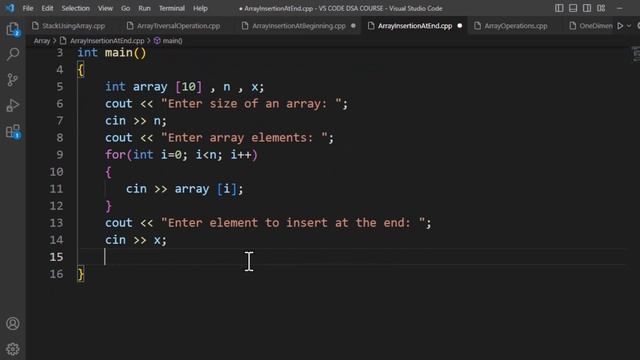Open the Selection menu
The image size is (640, 360).
coord(76,8)
